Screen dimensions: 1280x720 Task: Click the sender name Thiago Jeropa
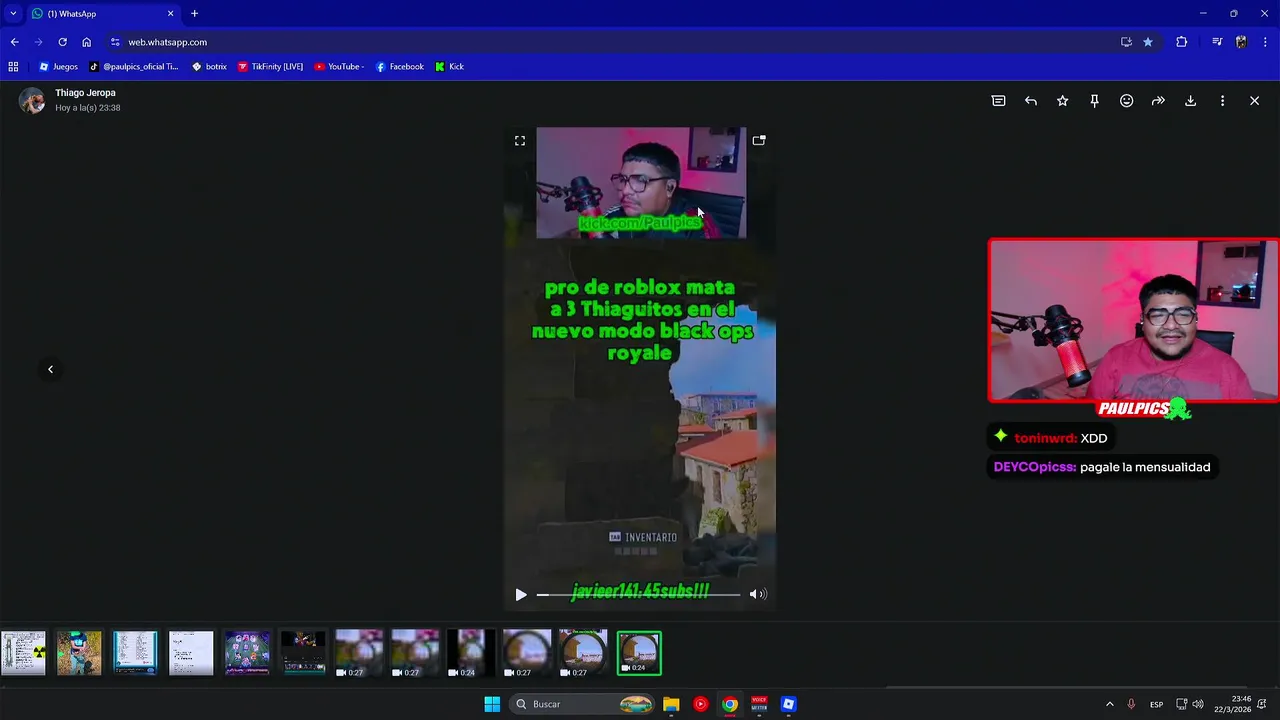pos(85,93)
